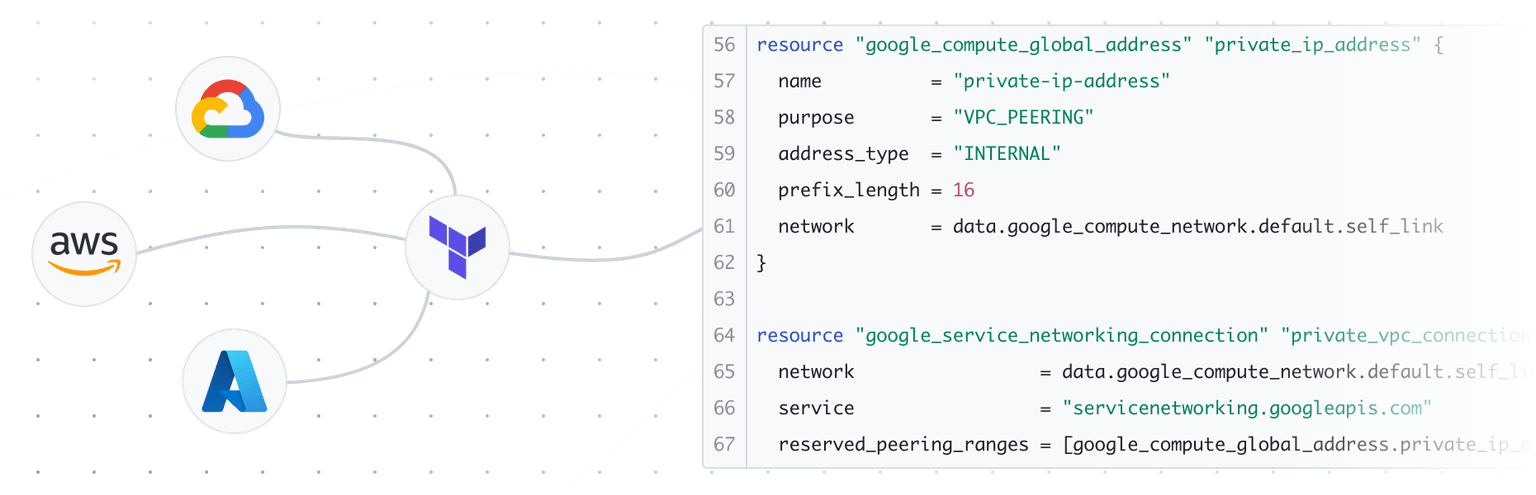Select the AWS logo icon
Image resolution: width=1536 pixels, height=495 pixels.
[84, 253]
